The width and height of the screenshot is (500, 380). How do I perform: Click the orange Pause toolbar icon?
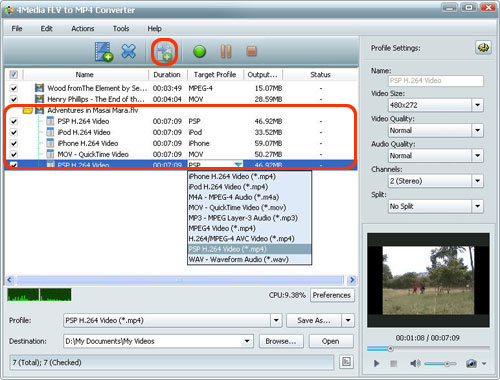226,52
